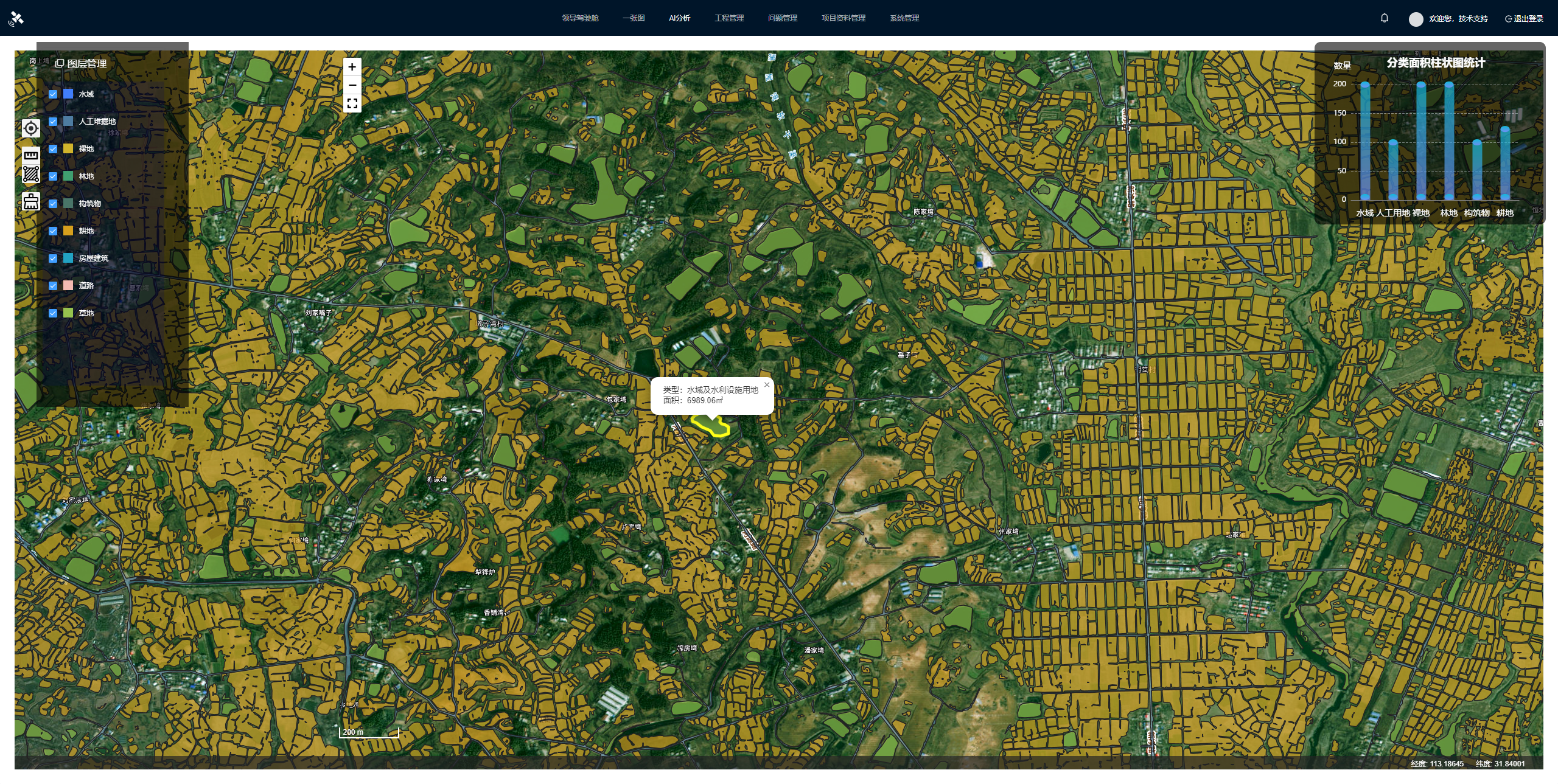
Task: Select the polygon area measurement tool
Action: pos(31,175)
